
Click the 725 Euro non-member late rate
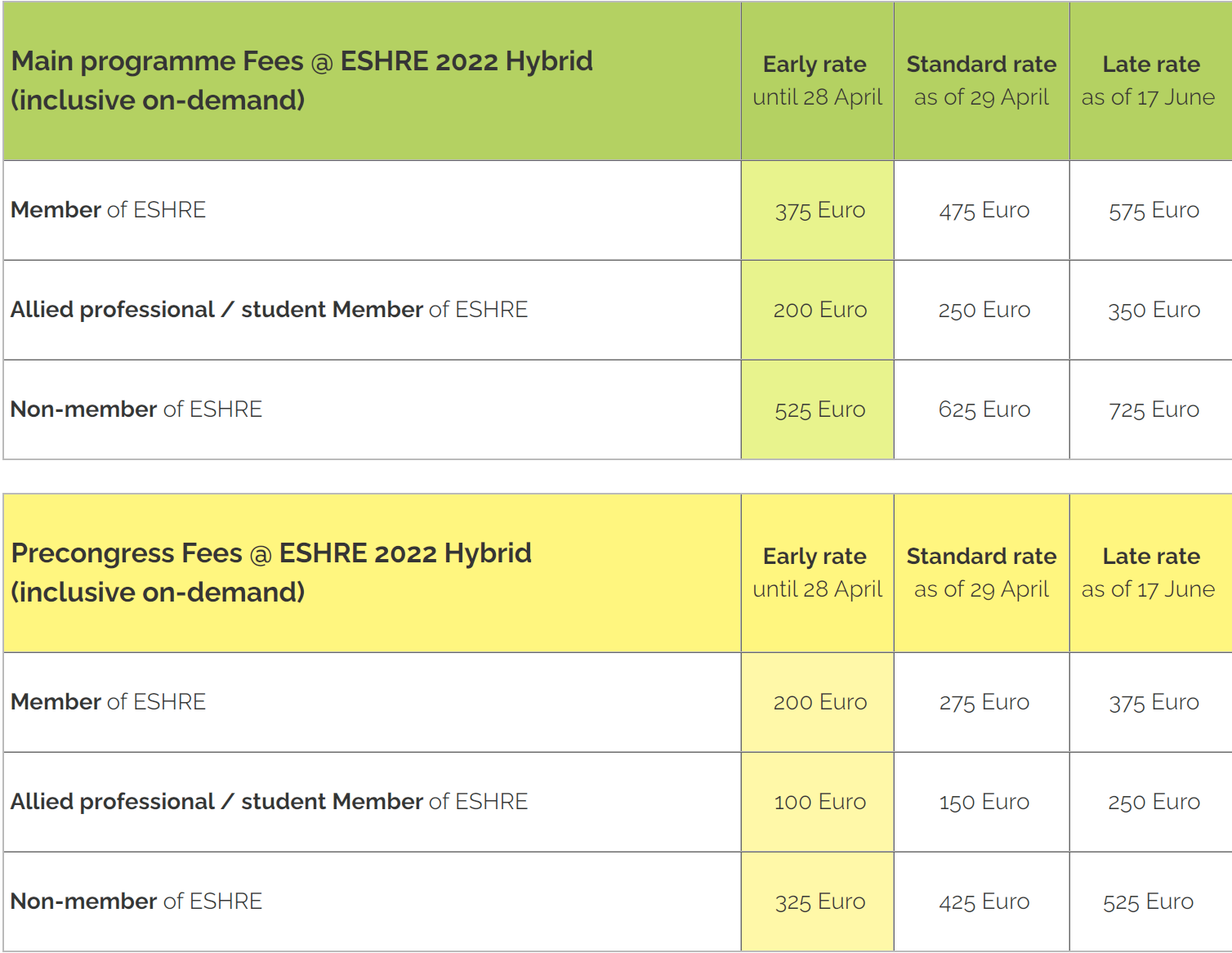(x=1154, y=409)
